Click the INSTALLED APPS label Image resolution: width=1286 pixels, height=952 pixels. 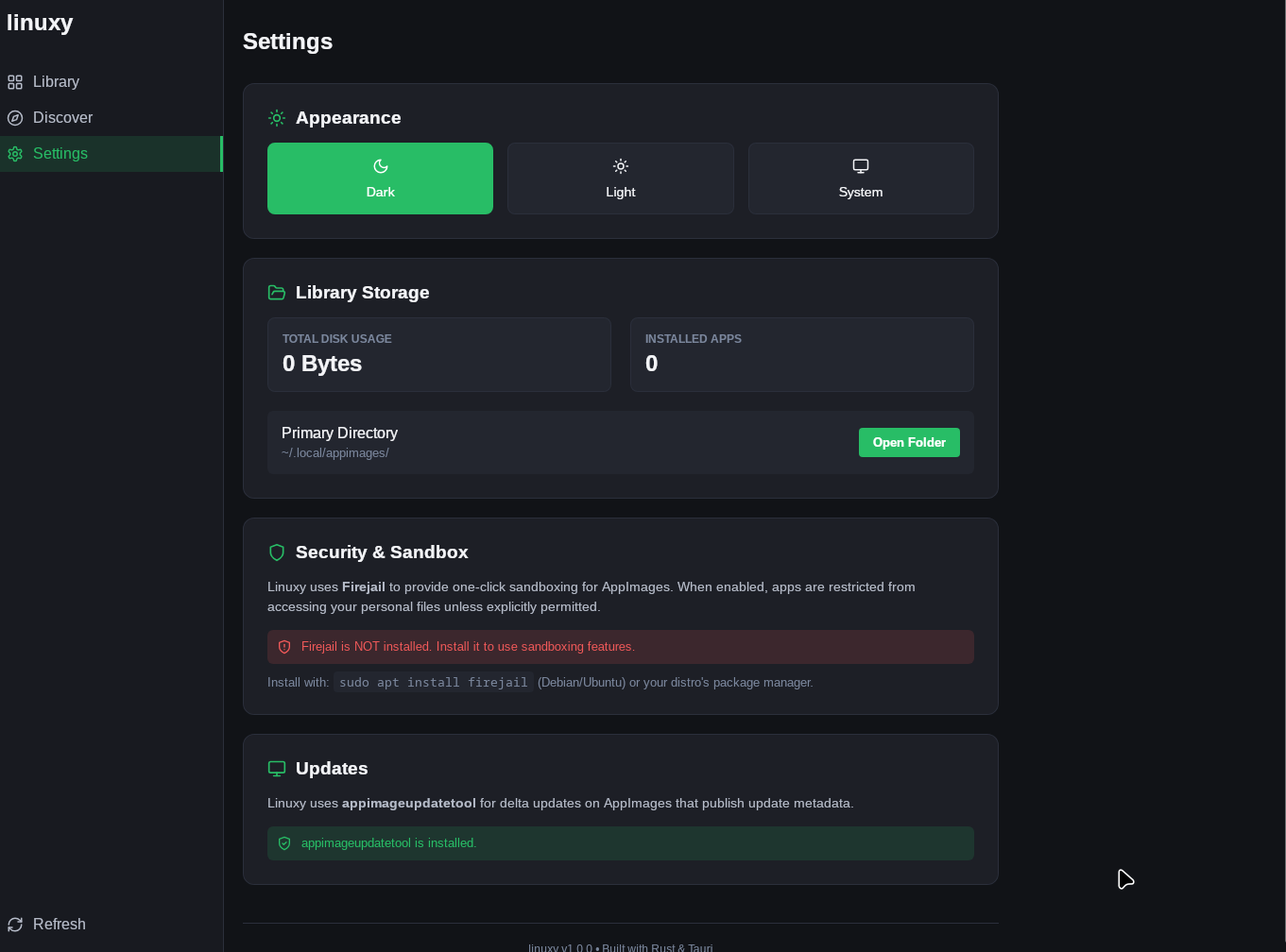click(x=693, y=339)
